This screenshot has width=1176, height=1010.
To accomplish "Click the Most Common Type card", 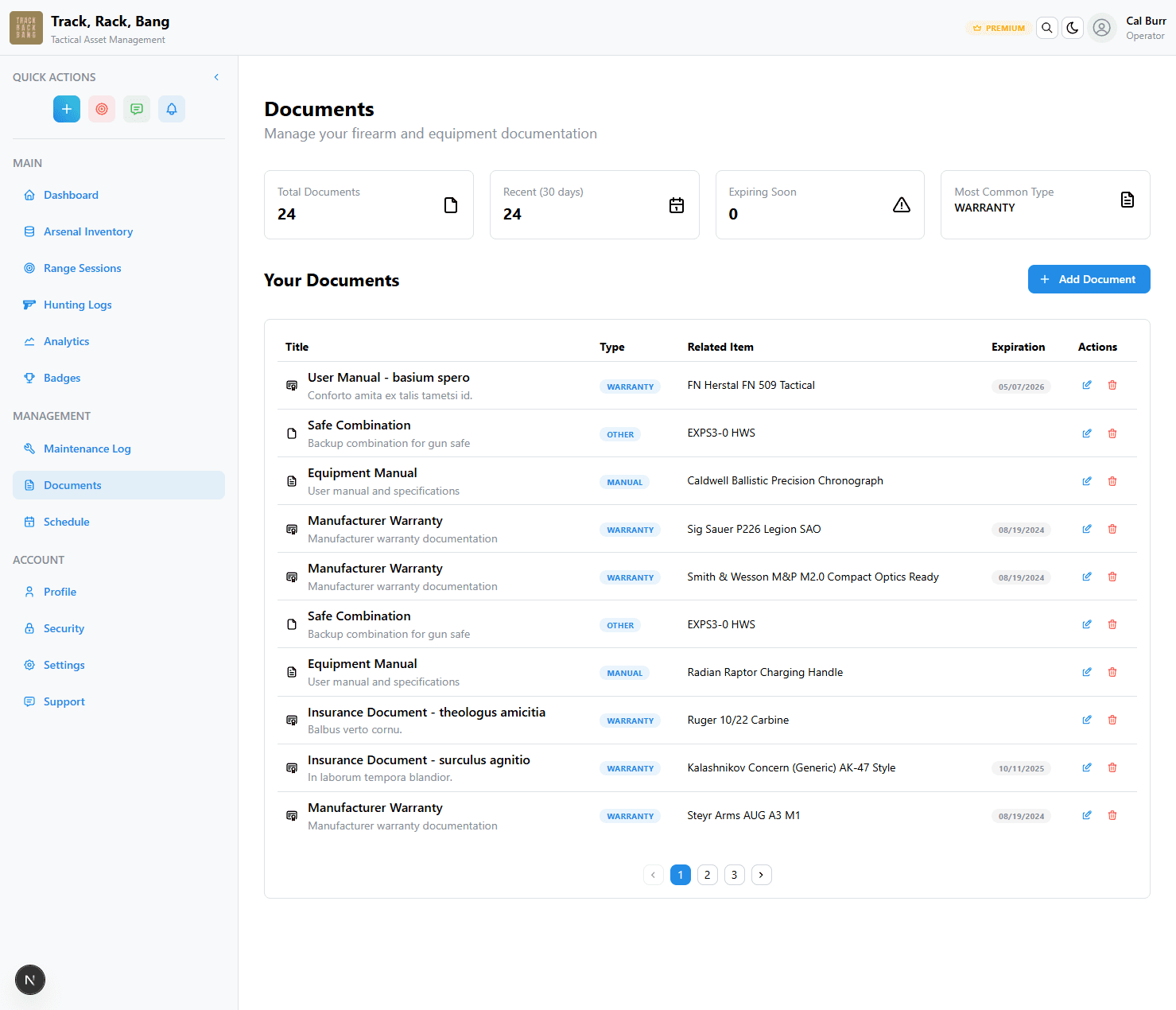I will [1046, 204].
